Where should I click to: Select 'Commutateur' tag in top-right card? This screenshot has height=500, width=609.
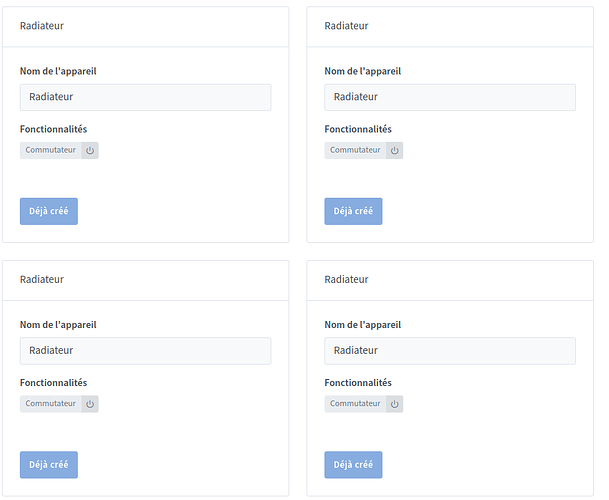355,150
